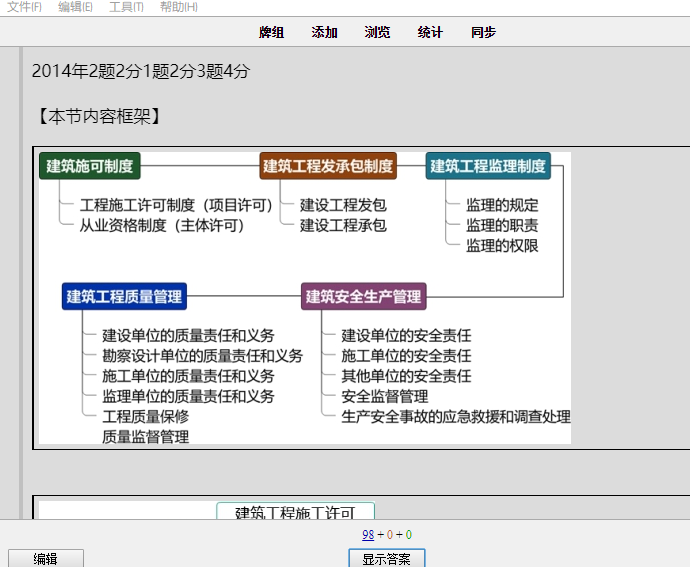Image resolution: width=690 pixels, height=567 pixels.
Task: Open the 统计 statistics view
Action: pyautogui.click(x=430, y=32)
